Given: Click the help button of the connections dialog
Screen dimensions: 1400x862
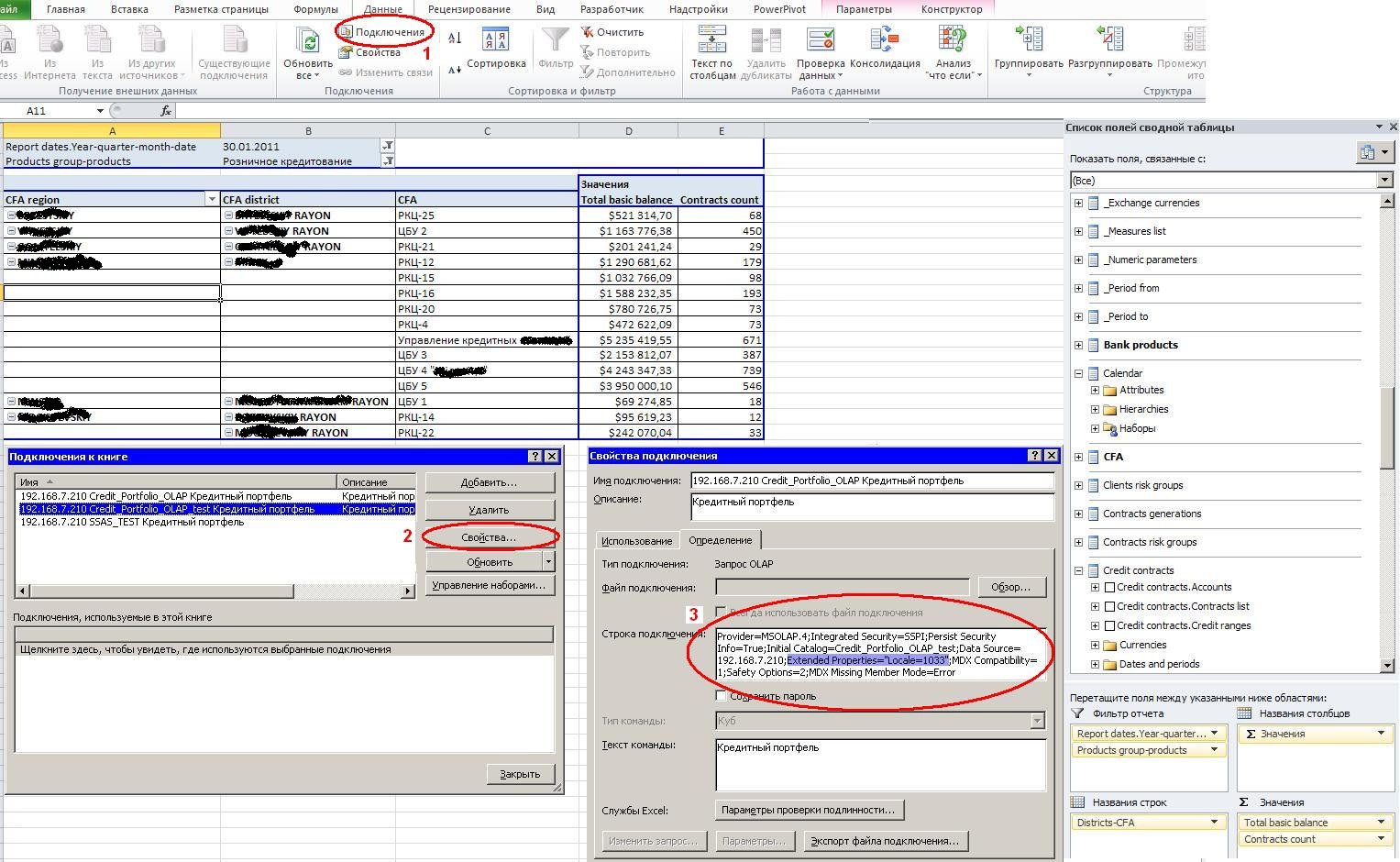Looking at the screenshot, I should [535, 457].
